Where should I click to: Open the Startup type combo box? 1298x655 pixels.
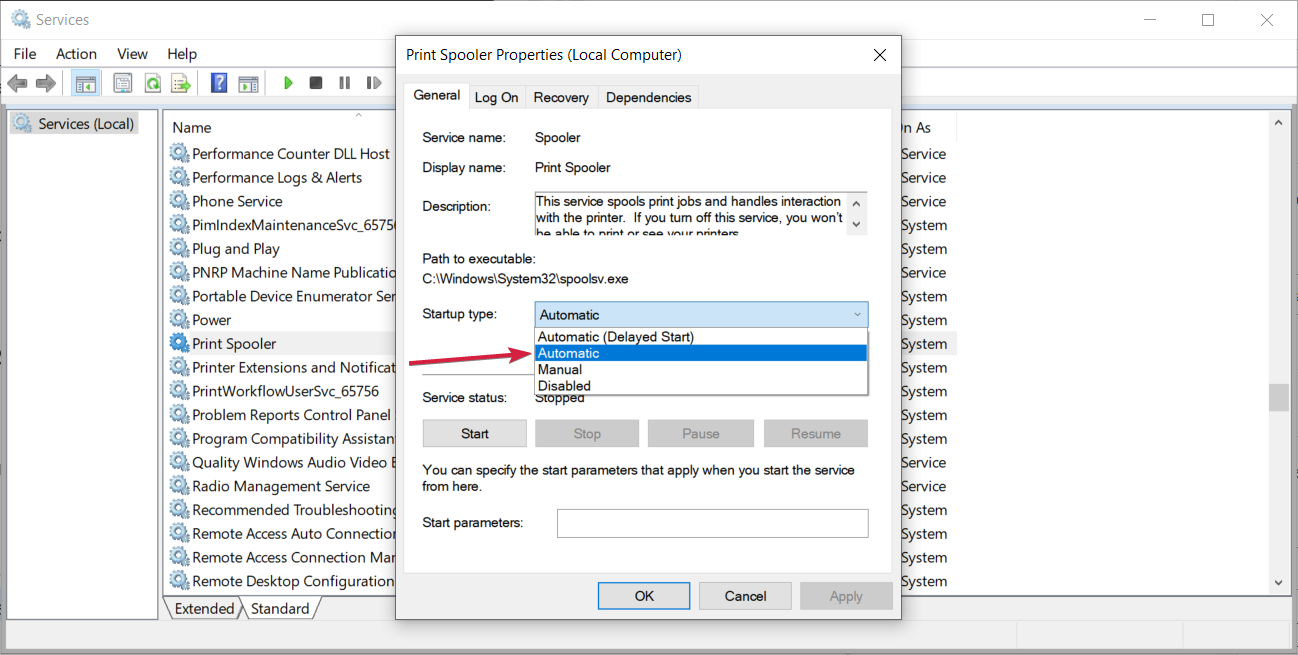pyautogui.click(x=701, y=314)
